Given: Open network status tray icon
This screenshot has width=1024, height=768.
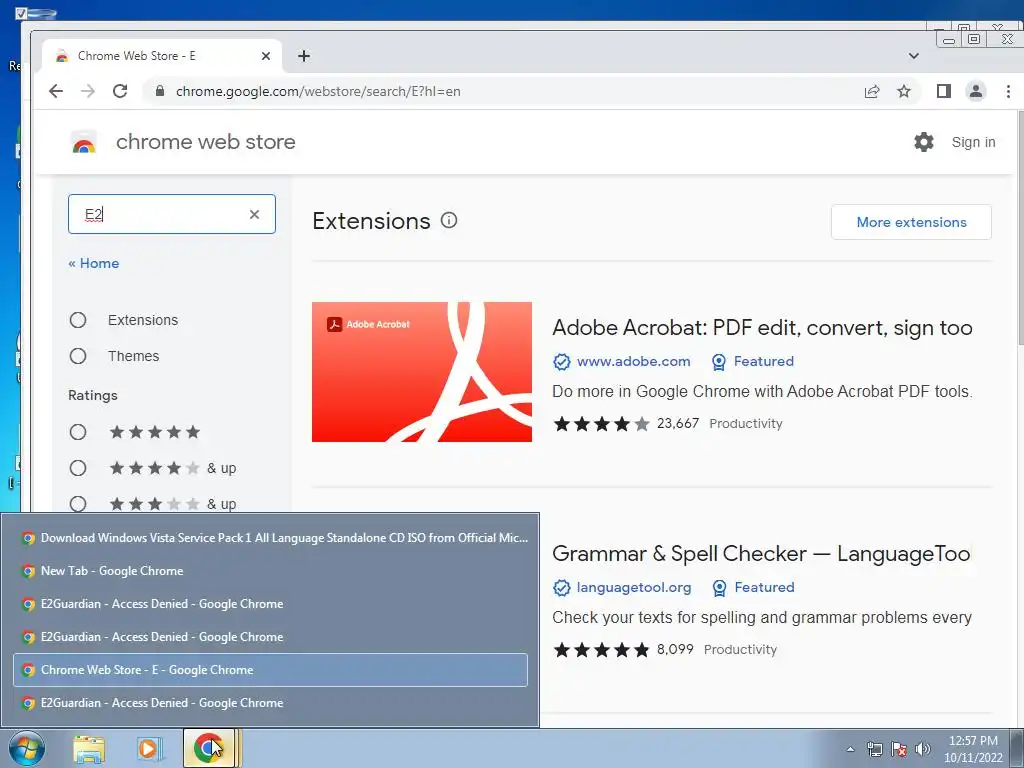Looking at the screenshot, I should pyautogui.click(x=874, y=749).
